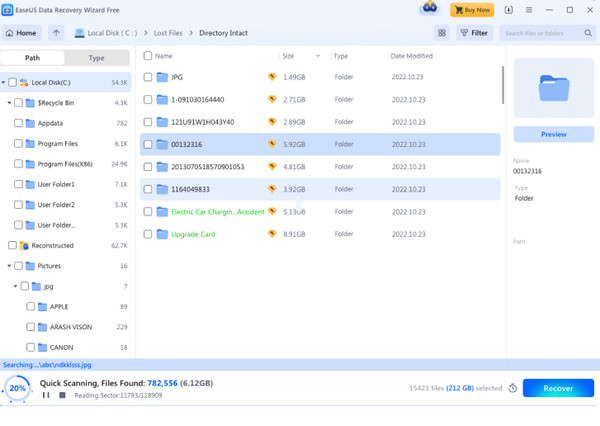The image size is (600, 426).
Task: Go up one directory level arrow
Action: pos(56,33)
